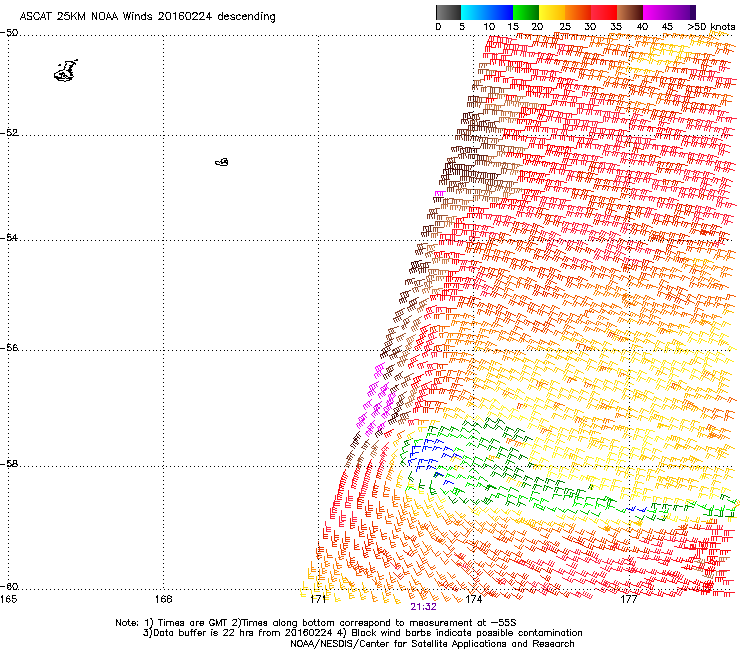Click the 171 longitude axis label
The image size is (740, 650).
tap(319, 599)
